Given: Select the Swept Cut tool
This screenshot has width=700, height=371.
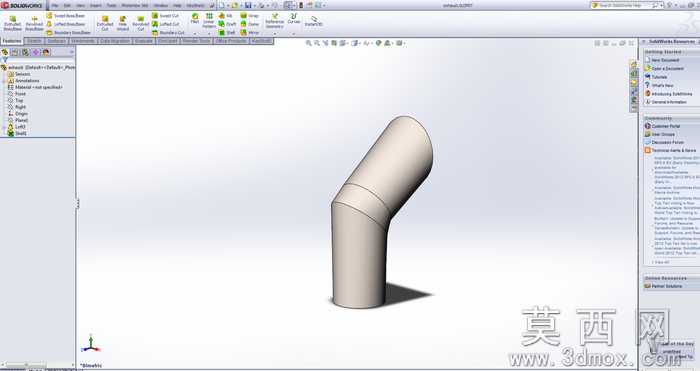Looking at the screenshot, I should [166, 16].
